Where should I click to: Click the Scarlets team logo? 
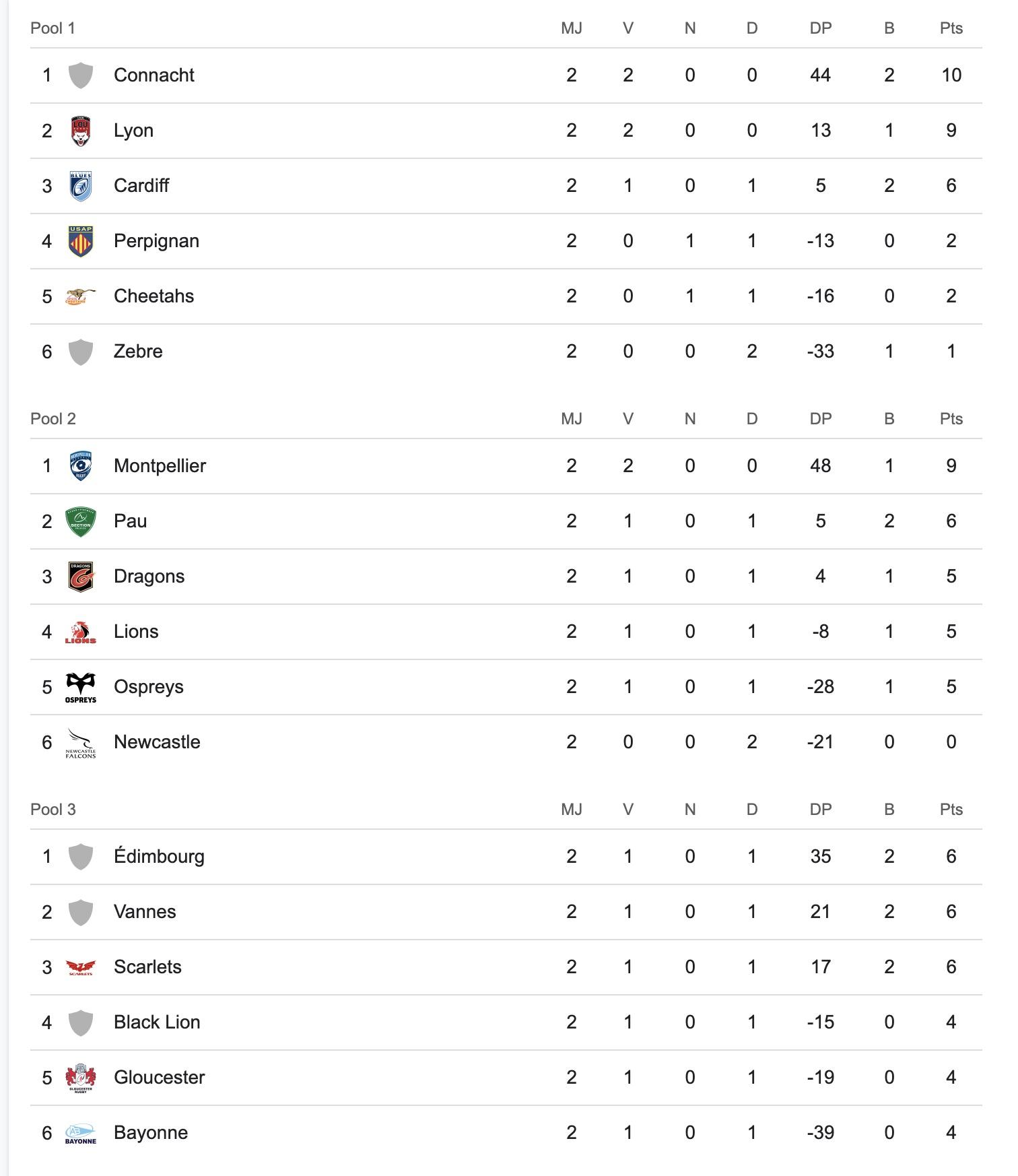[x=81, y=967]
